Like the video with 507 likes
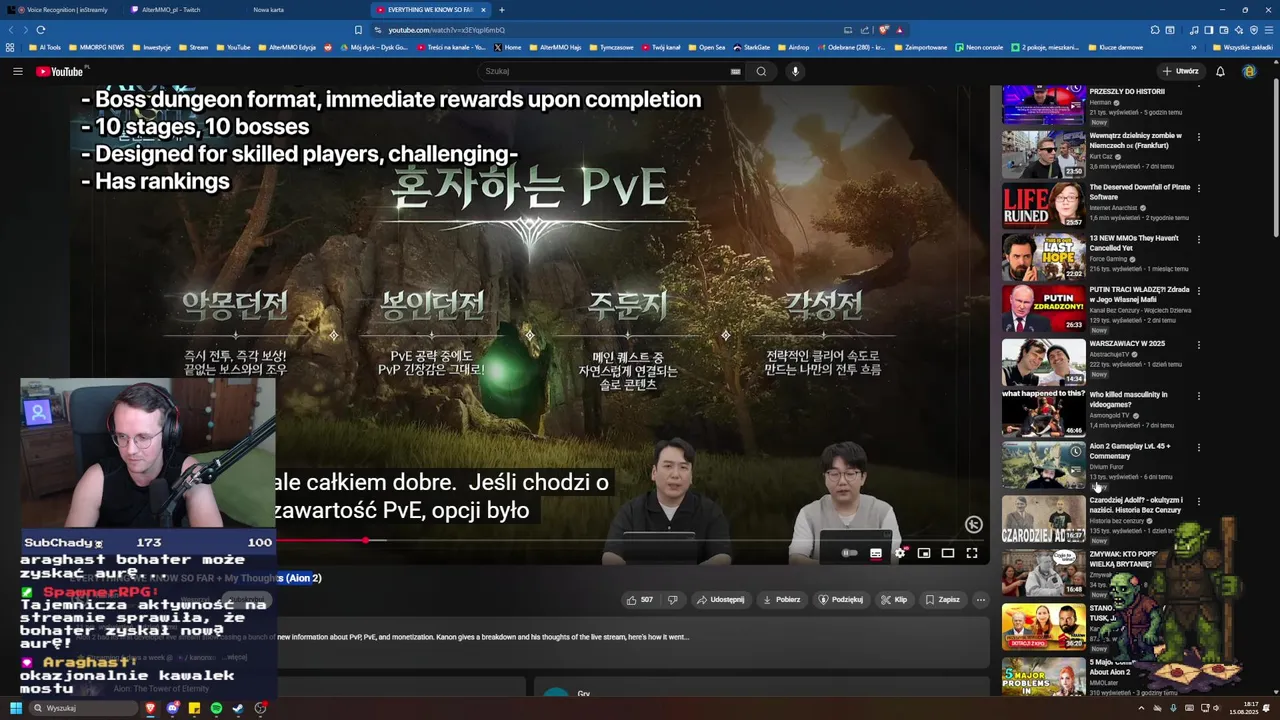This screenshot has height=720, width=1280. 640,600
